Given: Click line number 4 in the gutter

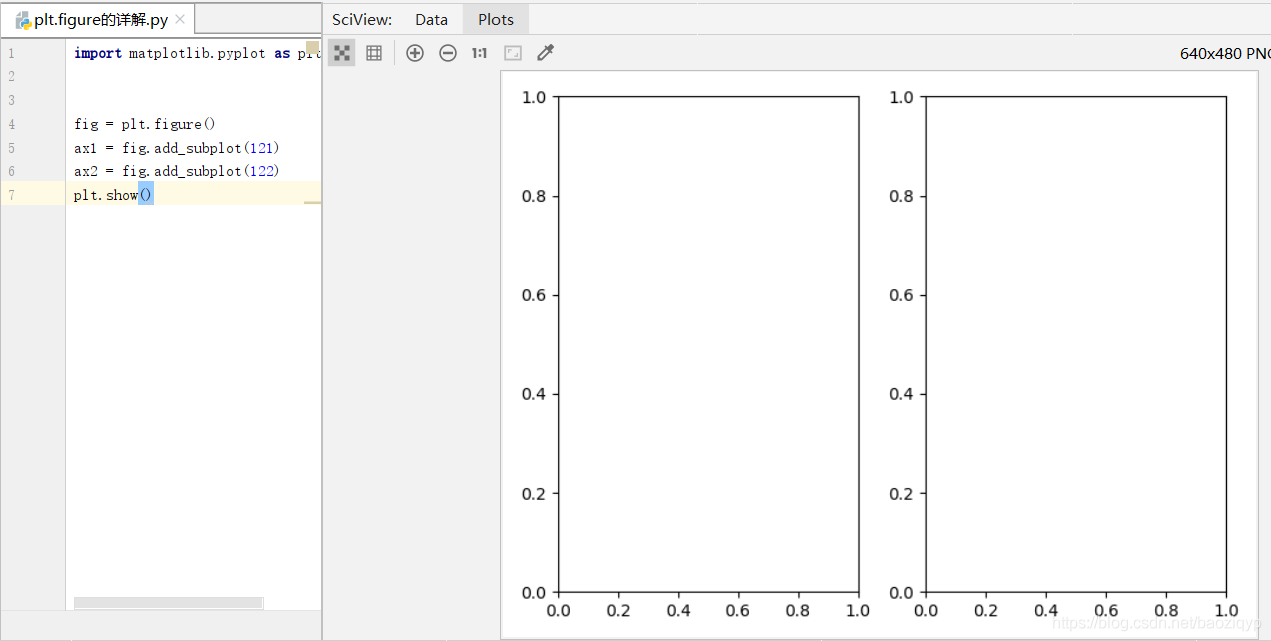Looking at the screenshot, I should coord(11,125).
